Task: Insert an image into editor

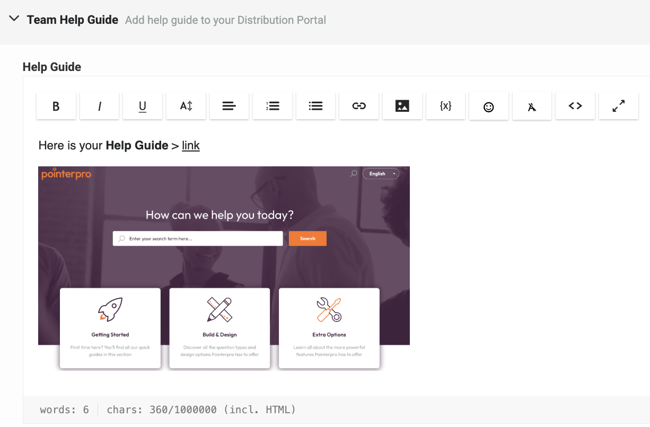Action: click(402, 106)
